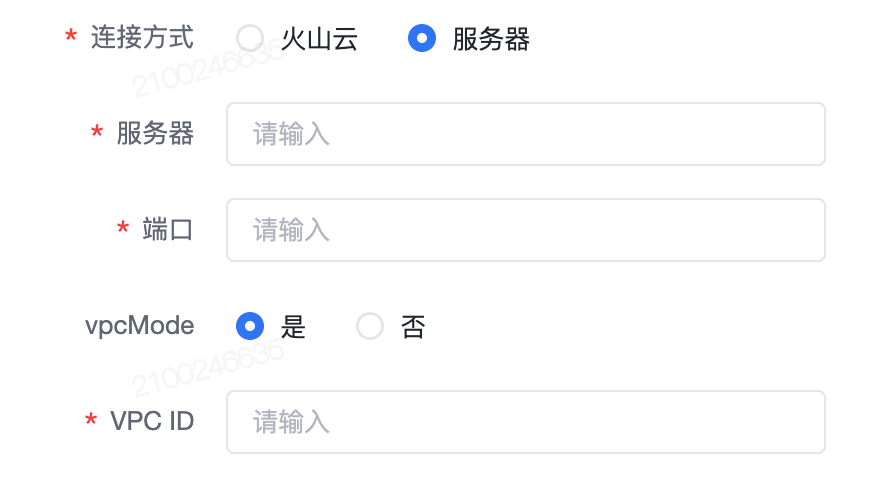Click the 火山云 option label text

(x=319, y=39)
